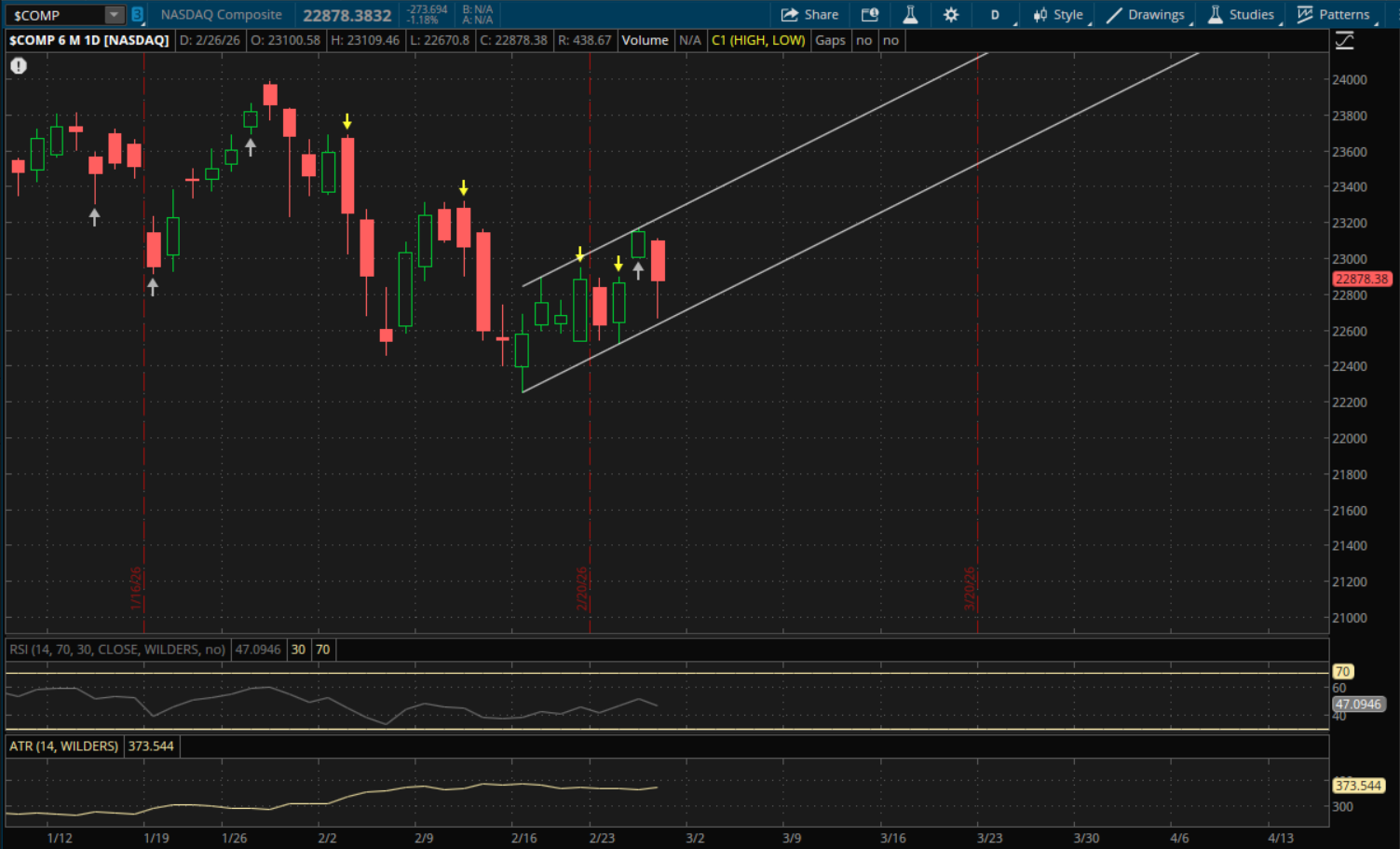Select the C1 (HIGH, LOW) study label

click(x=758, y=40)
